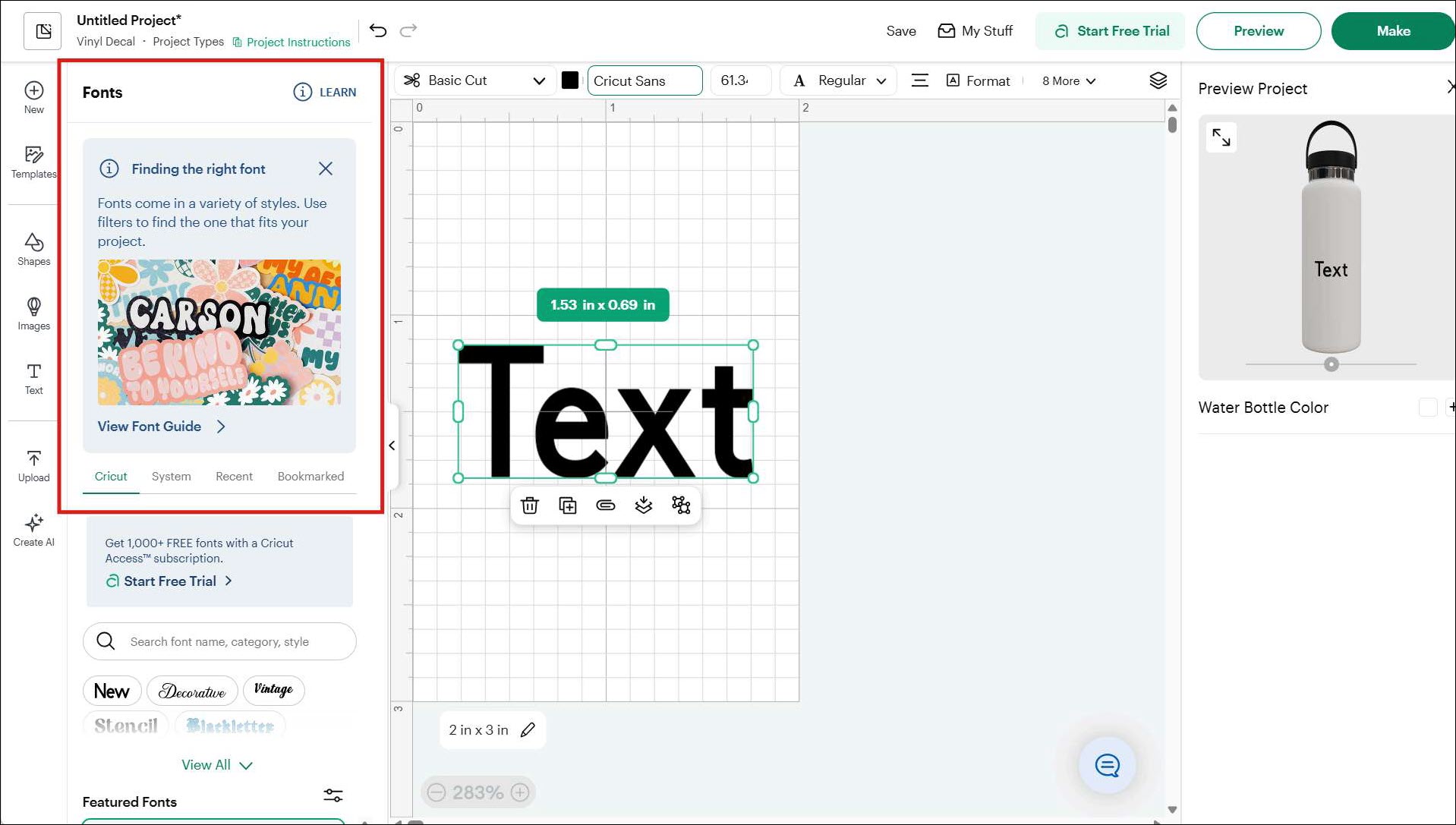This screenshot has width=1456, height=825.
Task: Close the Finding the right font tip
Action: click(x=326, y=168)
